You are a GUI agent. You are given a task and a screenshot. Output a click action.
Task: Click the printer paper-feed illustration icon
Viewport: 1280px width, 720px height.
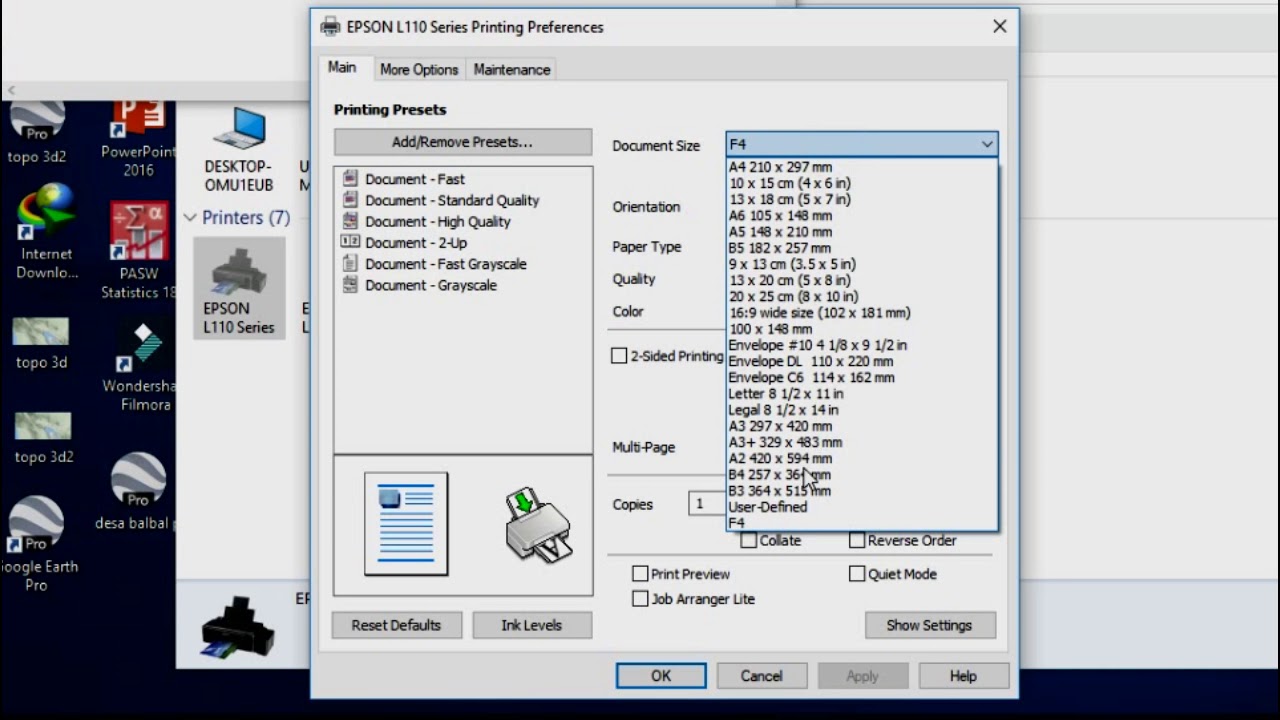(538, 525)
